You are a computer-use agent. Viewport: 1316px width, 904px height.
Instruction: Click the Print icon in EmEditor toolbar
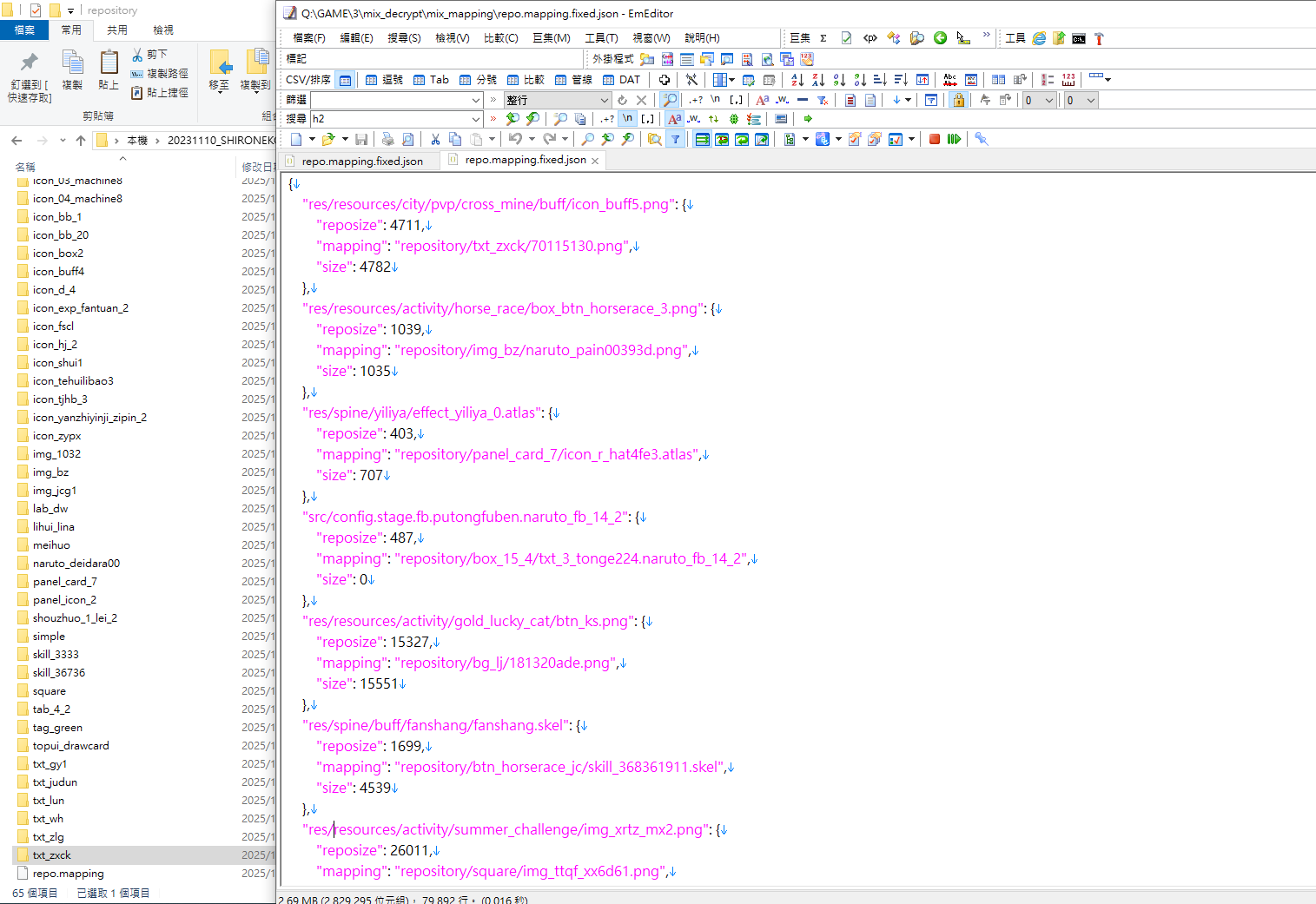tap(387, 139)
